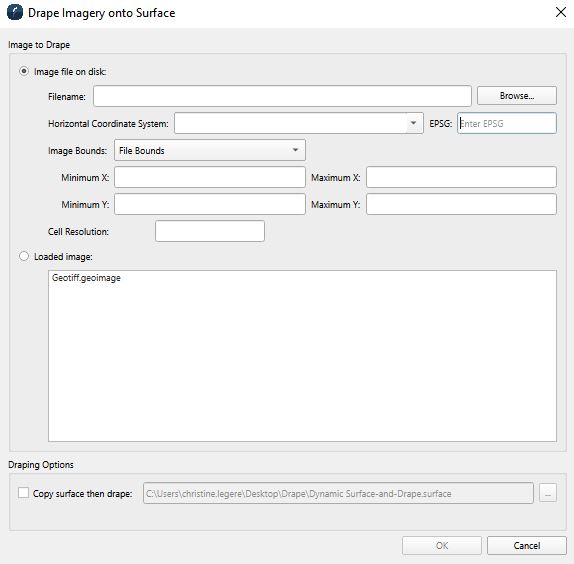Click the Browse button for image file
This screenshot has width=574, height=564.
click(x=517, y=96)
